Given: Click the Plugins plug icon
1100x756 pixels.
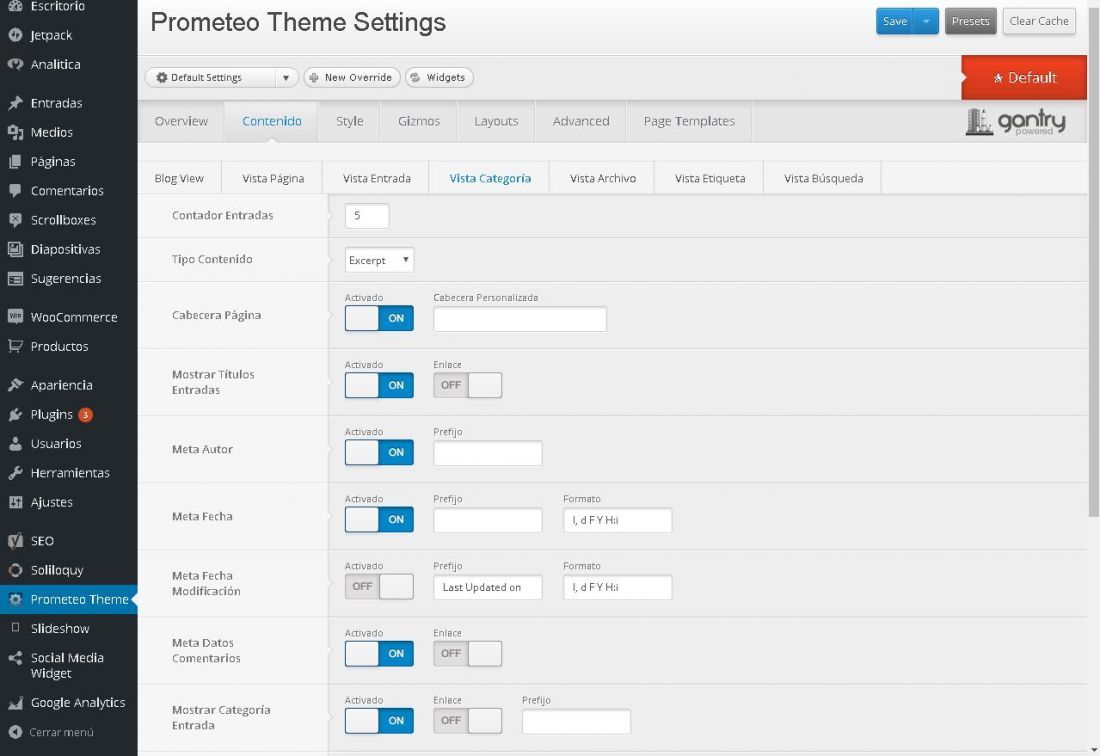Looking at the screenshot, I should coord(15,414).
